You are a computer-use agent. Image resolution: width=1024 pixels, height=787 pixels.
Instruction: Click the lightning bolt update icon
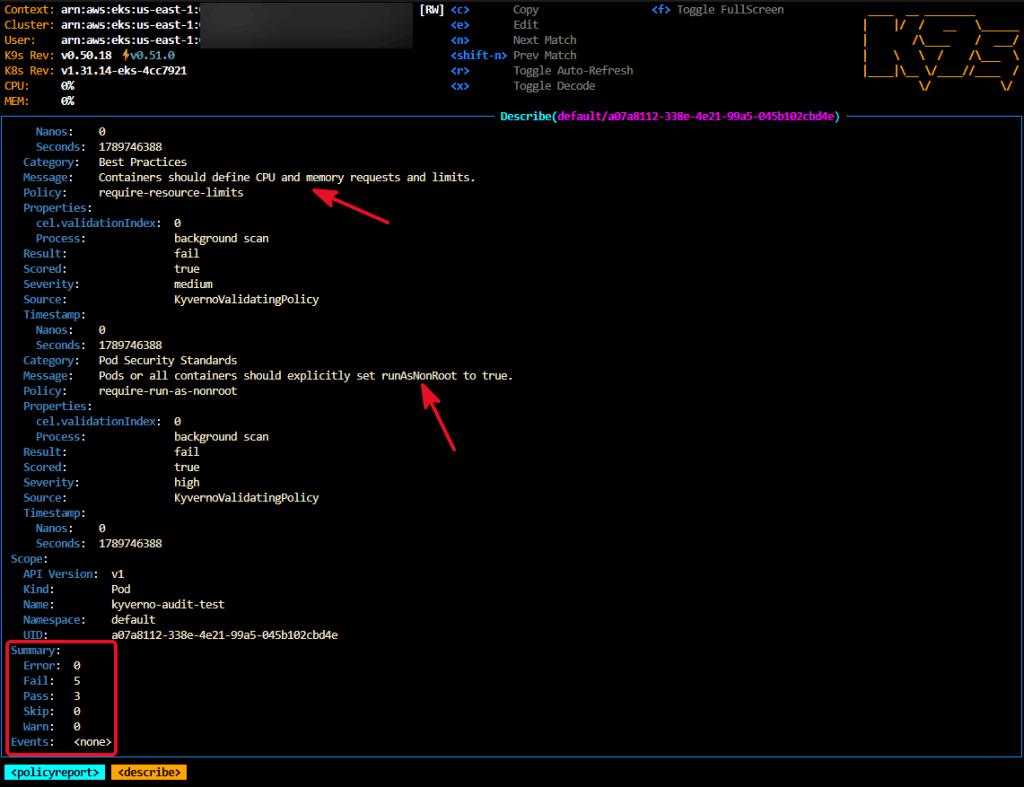coord(125,56)
